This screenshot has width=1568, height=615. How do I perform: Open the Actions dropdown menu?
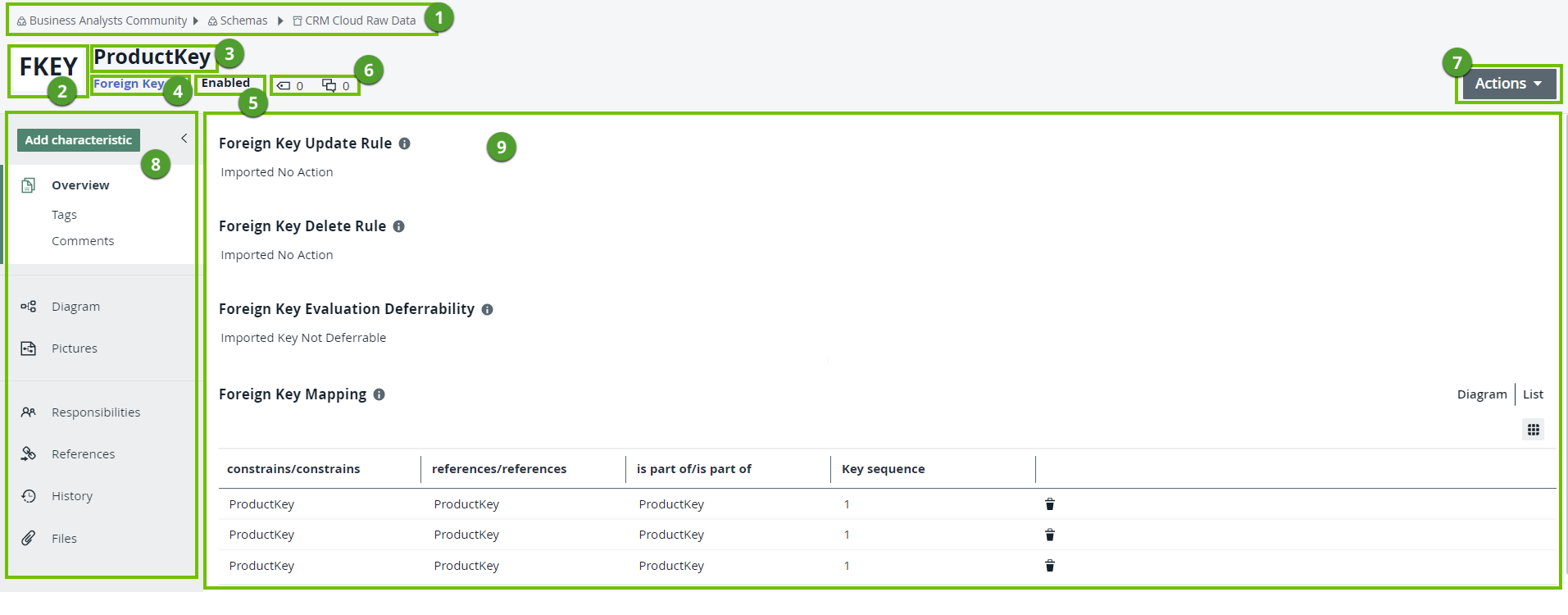1507,84
